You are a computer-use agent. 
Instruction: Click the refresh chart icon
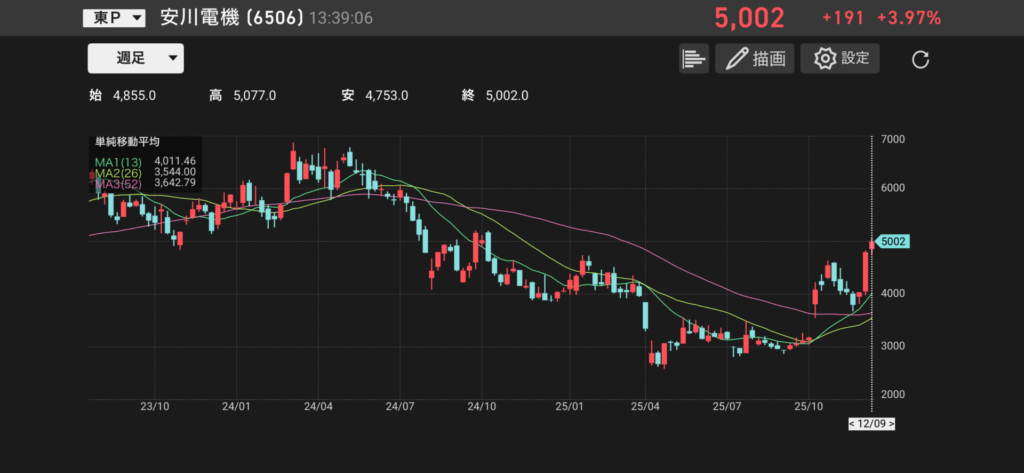[x=921, y=59]
